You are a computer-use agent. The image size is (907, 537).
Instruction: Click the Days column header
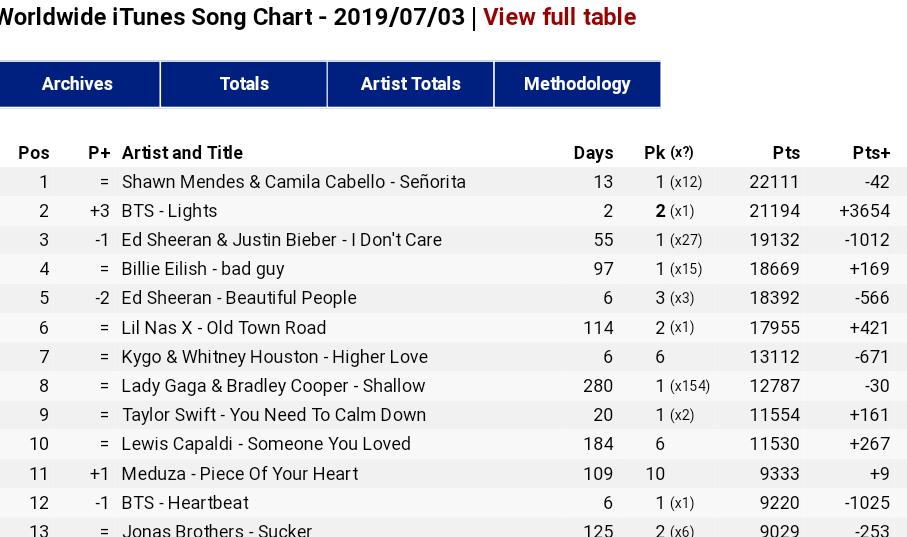[x=593, y=153]
